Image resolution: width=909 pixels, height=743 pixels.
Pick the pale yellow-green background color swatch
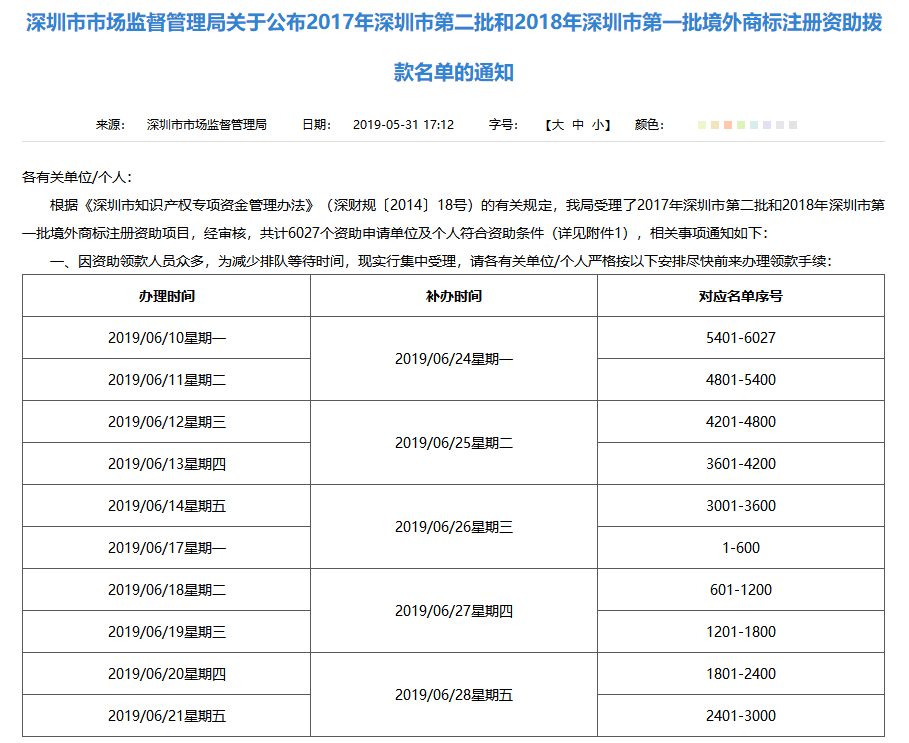[x=702, y=126]
